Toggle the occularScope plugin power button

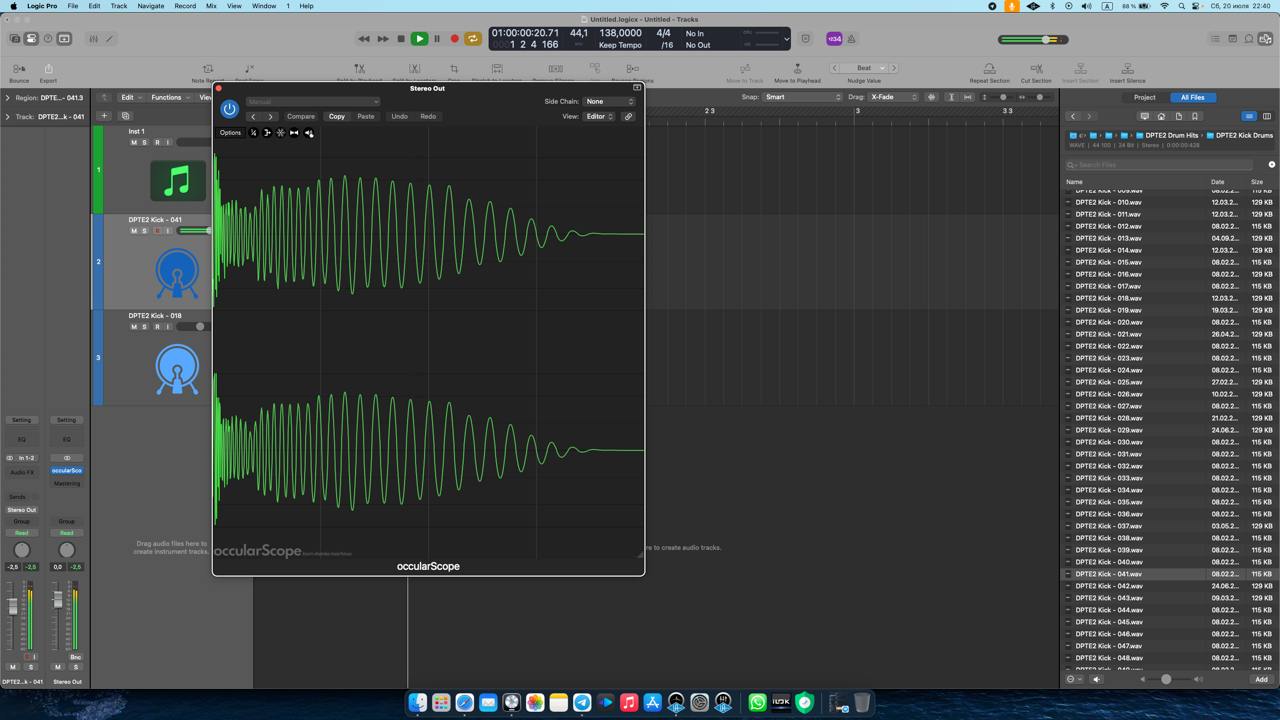pos(229,109)
